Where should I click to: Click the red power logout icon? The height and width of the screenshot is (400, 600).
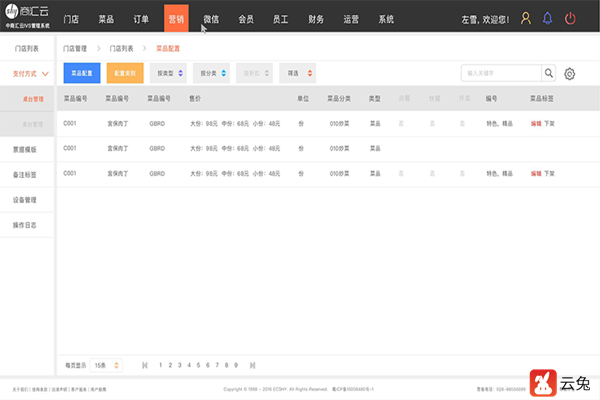point(570,18)
